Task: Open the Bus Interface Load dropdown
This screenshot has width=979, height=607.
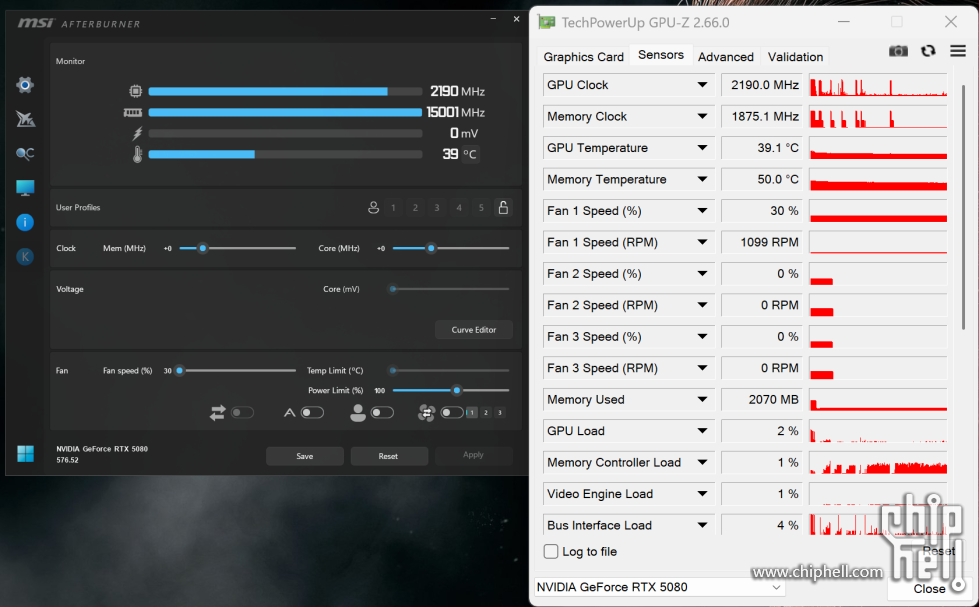Action: point(702,525)
